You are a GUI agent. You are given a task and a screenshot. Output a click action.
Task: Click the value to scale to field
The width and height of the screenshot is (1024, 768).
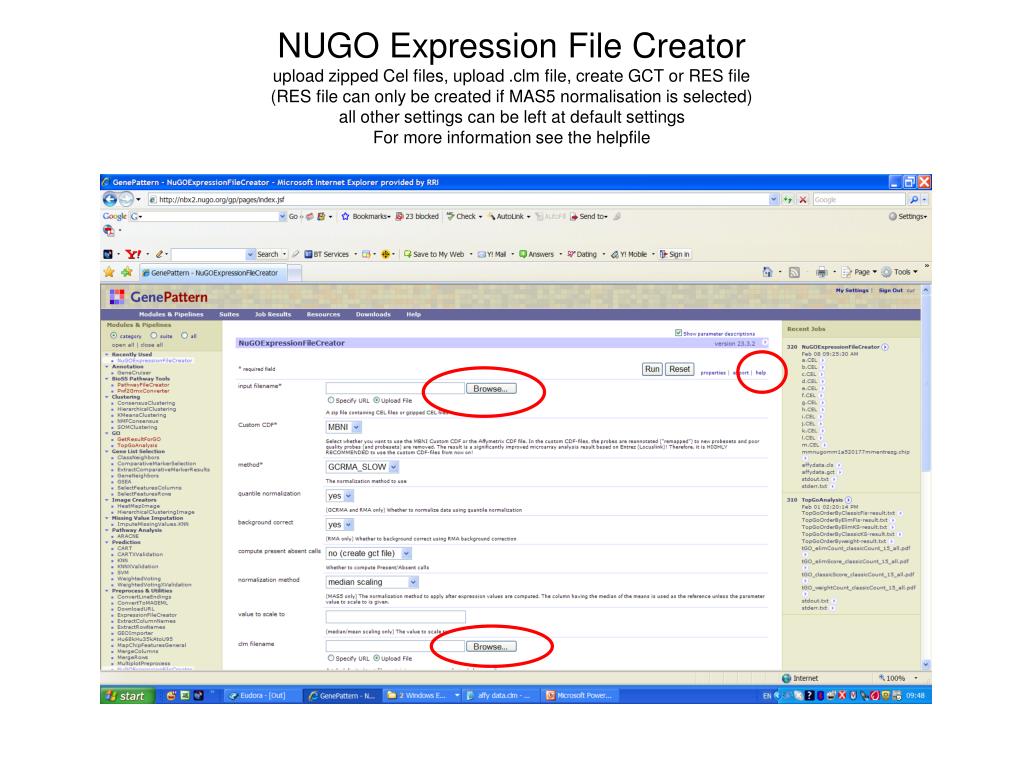(396, 616)
